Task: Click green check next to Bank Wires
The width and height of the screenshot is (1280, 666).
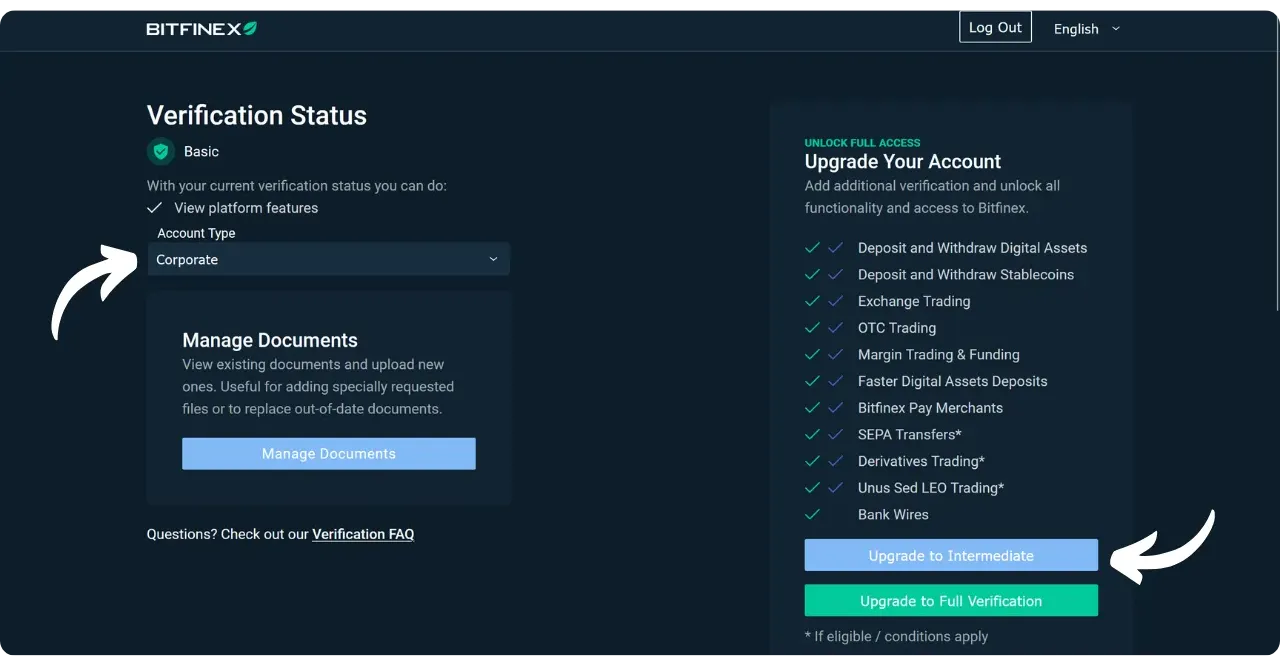Action: tap(812, 514)
